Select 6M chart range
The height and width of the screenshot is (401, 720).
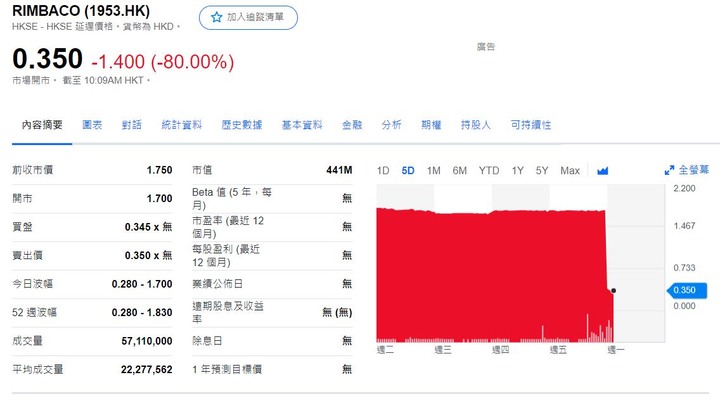click(460, 171)
